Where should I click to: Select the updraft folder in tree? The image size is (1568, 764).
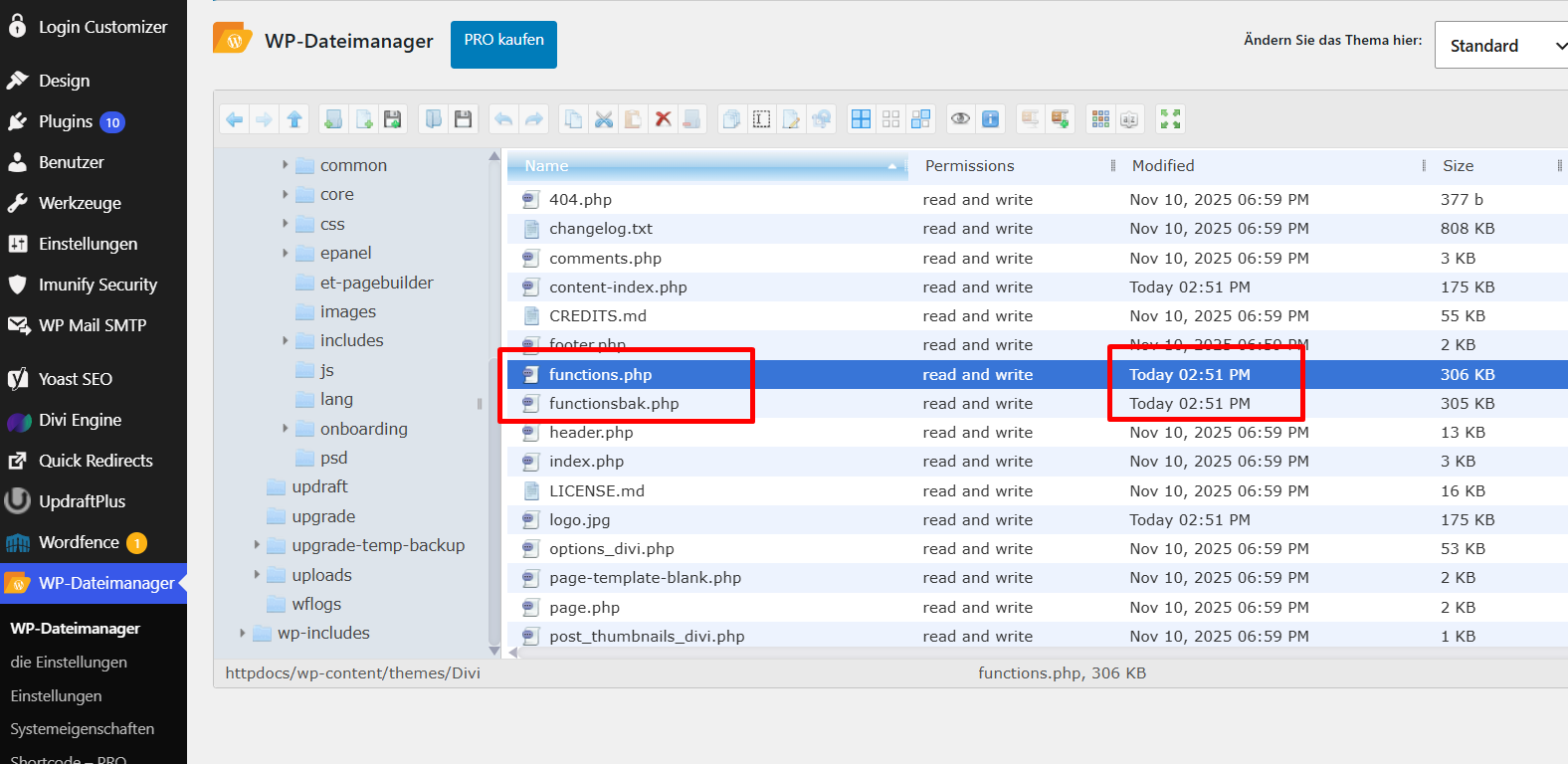[319, 486]
